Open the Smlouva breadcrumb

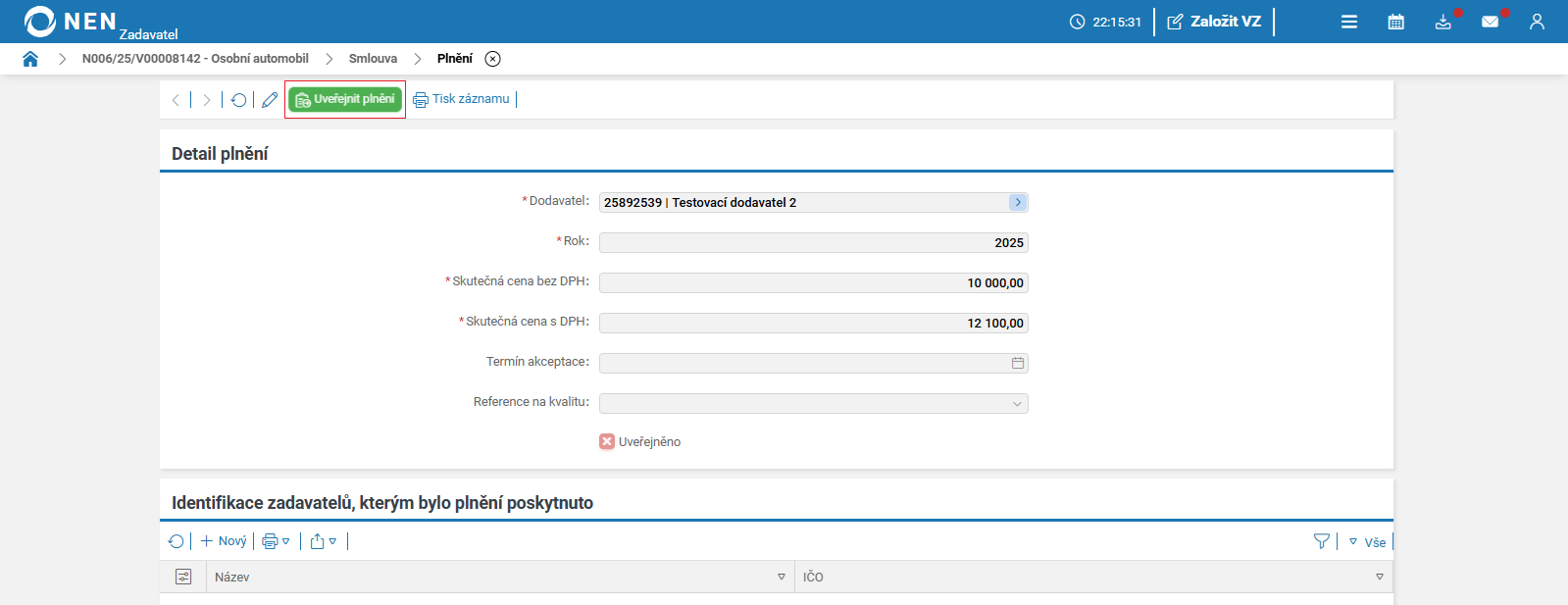[x=373, y=59]
